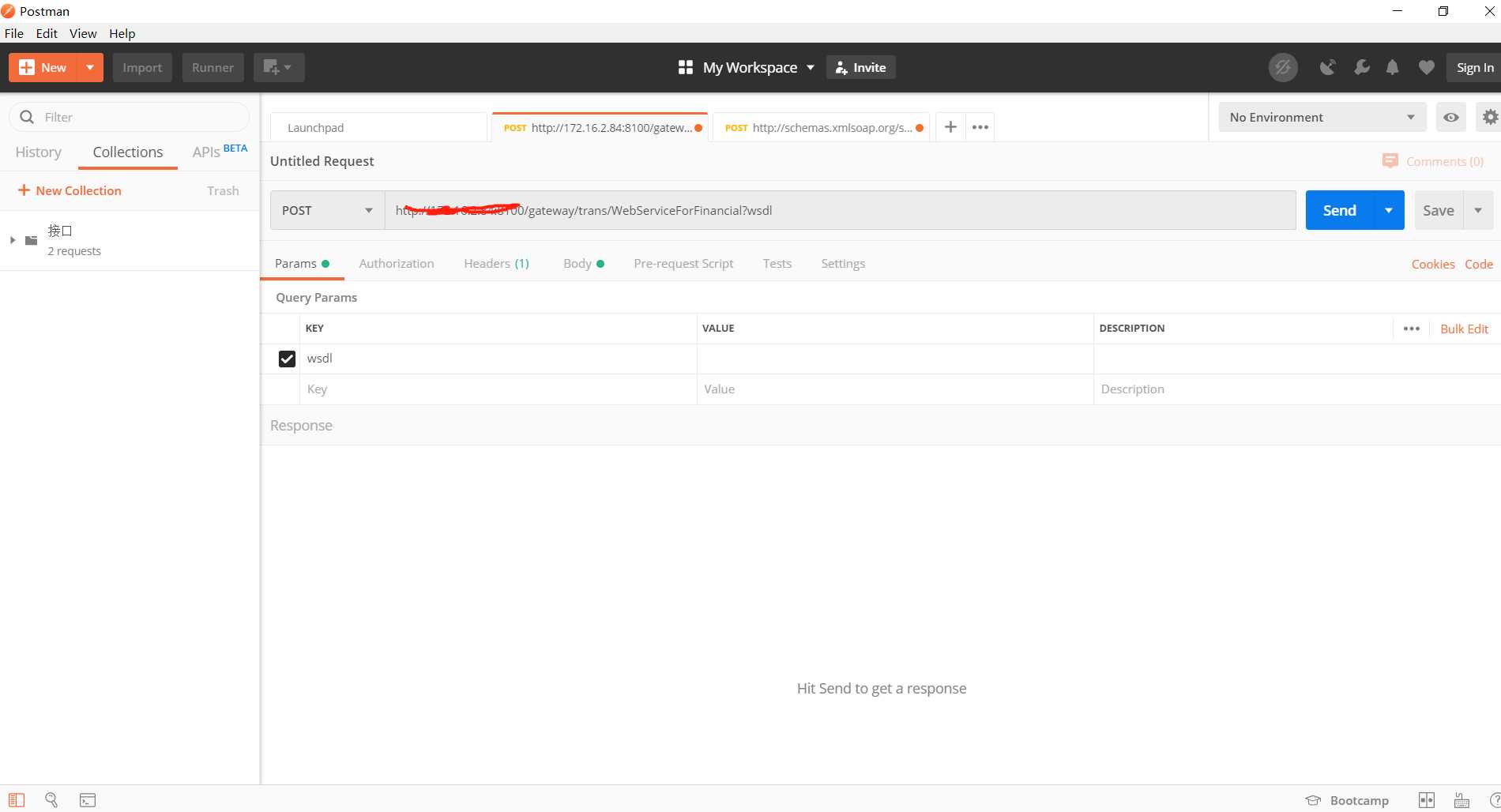Uncheck the wsdl query param checkbox
The width and height of the screenshot is (1501, 812).
click(x=287, y=359)
